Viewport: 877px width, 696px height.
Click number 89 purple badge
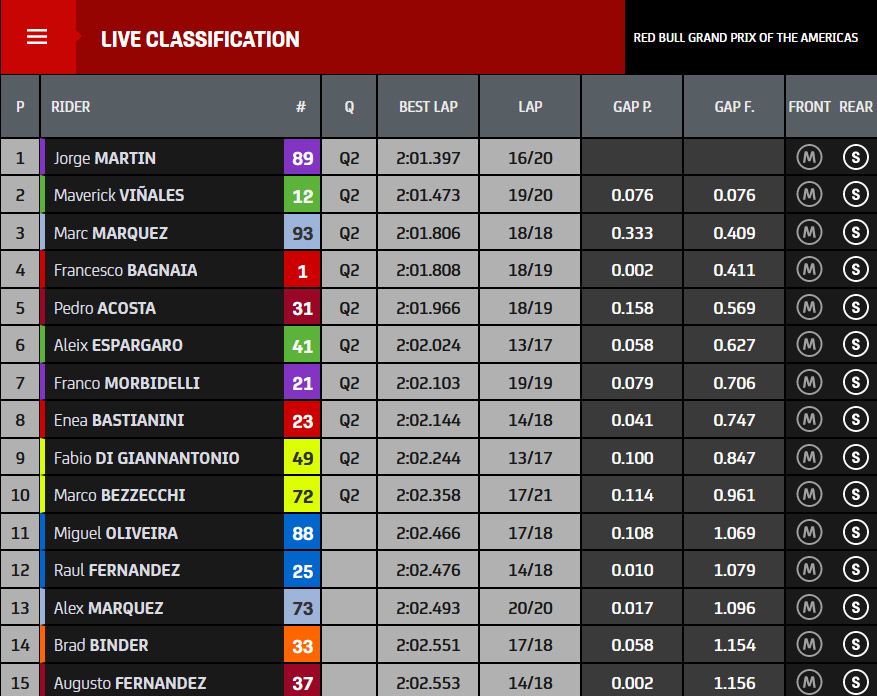coord(302,157)
